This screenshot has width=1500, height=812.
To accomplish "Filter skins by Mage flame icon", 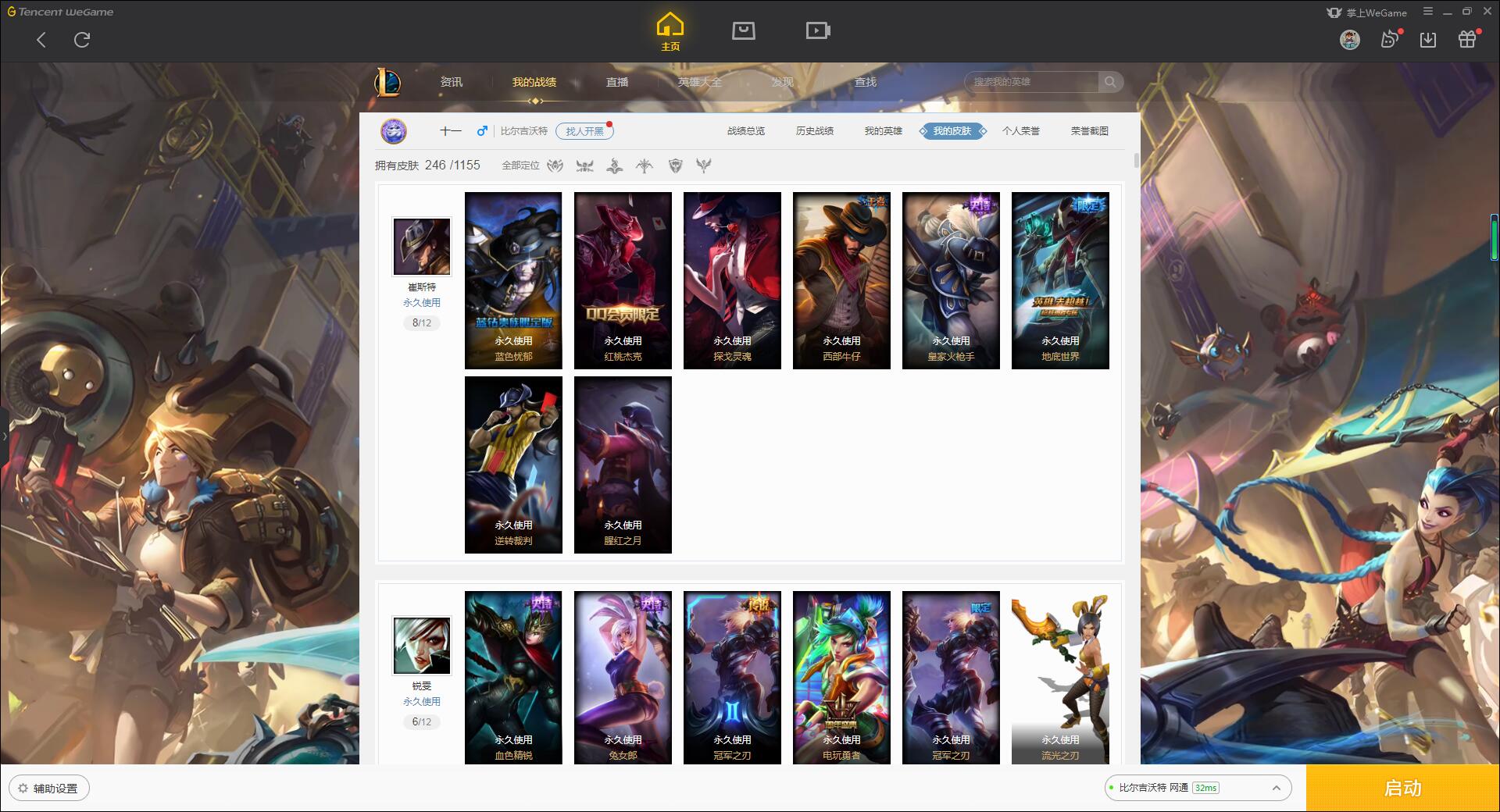I will point(615,166).
